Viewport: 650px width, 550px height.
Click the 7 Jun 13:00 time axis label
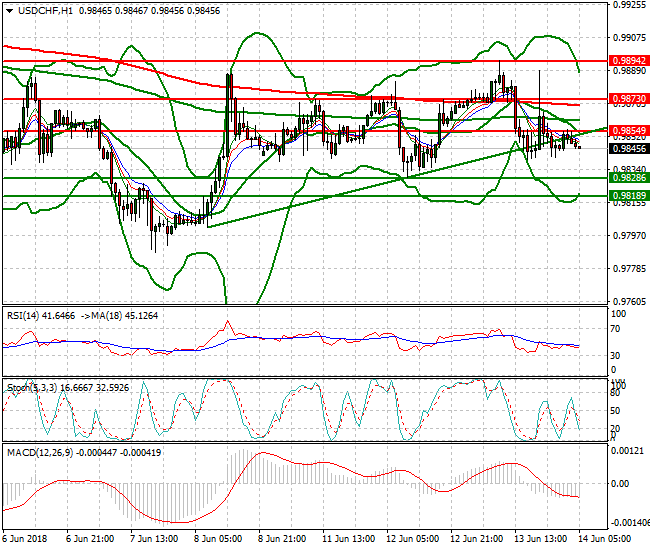(154, 539)
